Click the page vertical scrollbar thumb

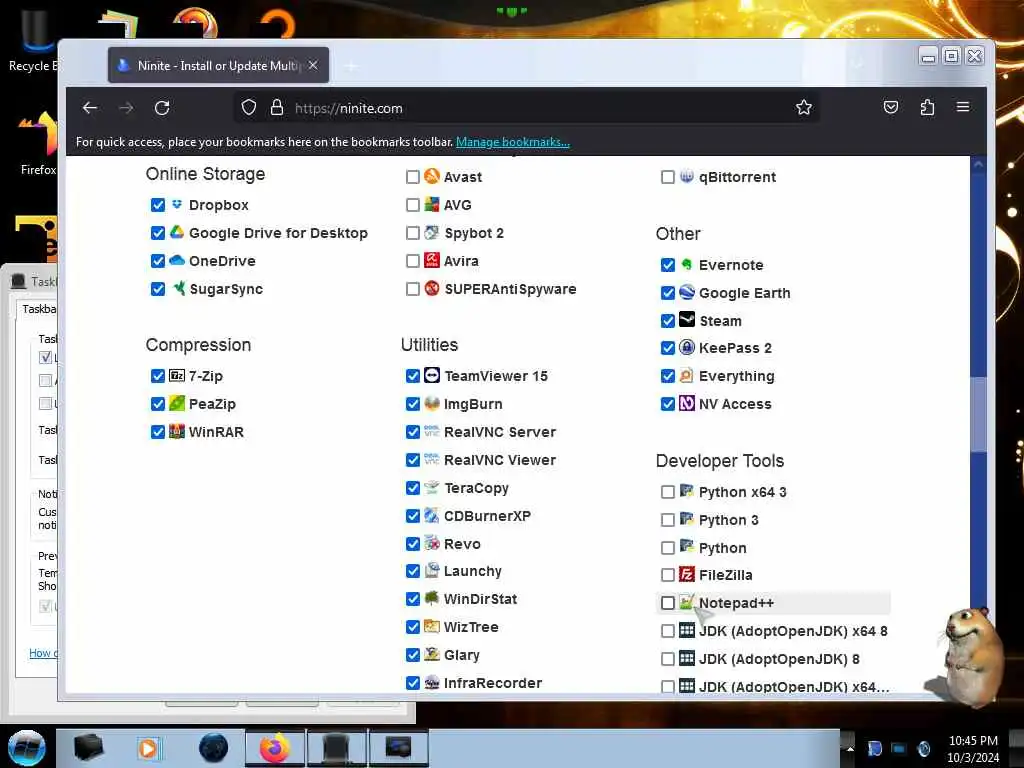pos(978,415)
